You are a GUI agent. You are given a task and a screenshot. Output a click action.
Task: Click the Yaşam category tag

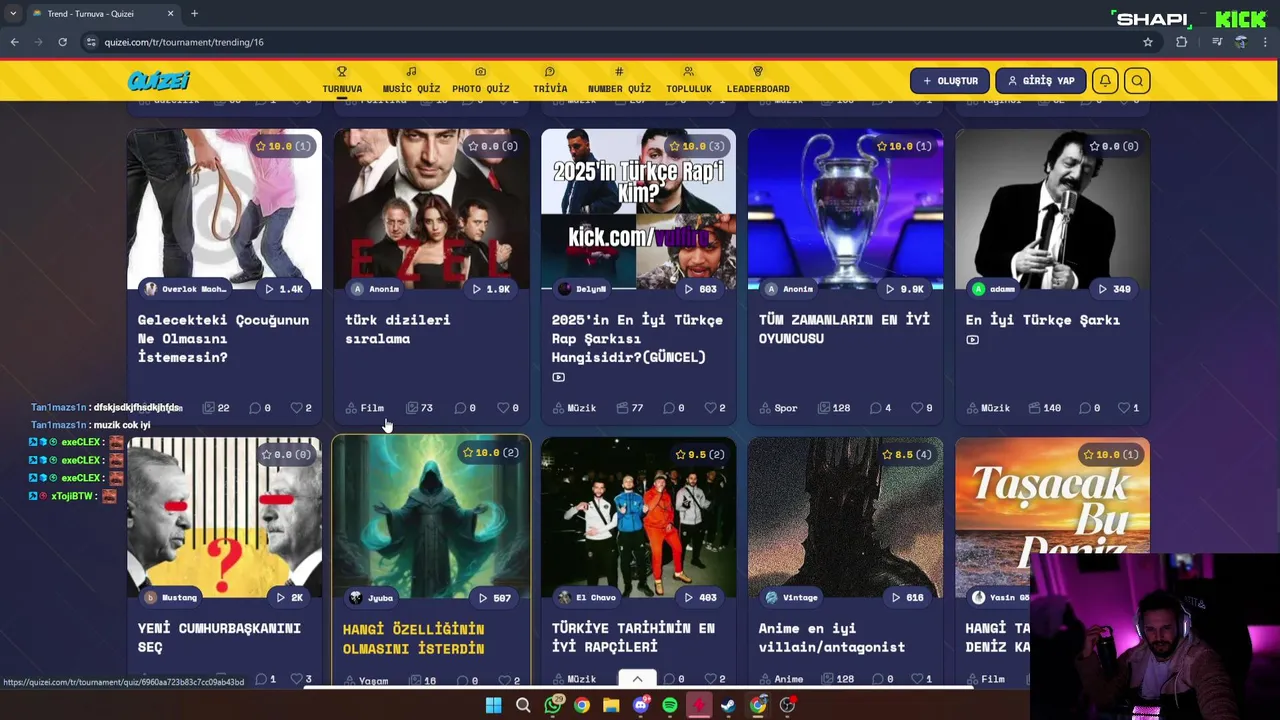pos(366,681)
